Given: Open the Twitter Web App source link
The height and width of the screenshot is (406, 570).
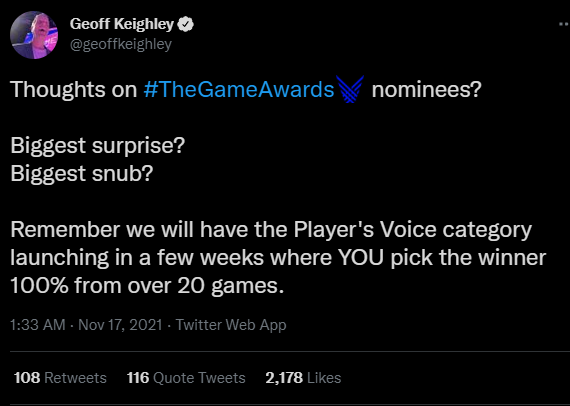Looking at the screenshot, I should point(231,325).
